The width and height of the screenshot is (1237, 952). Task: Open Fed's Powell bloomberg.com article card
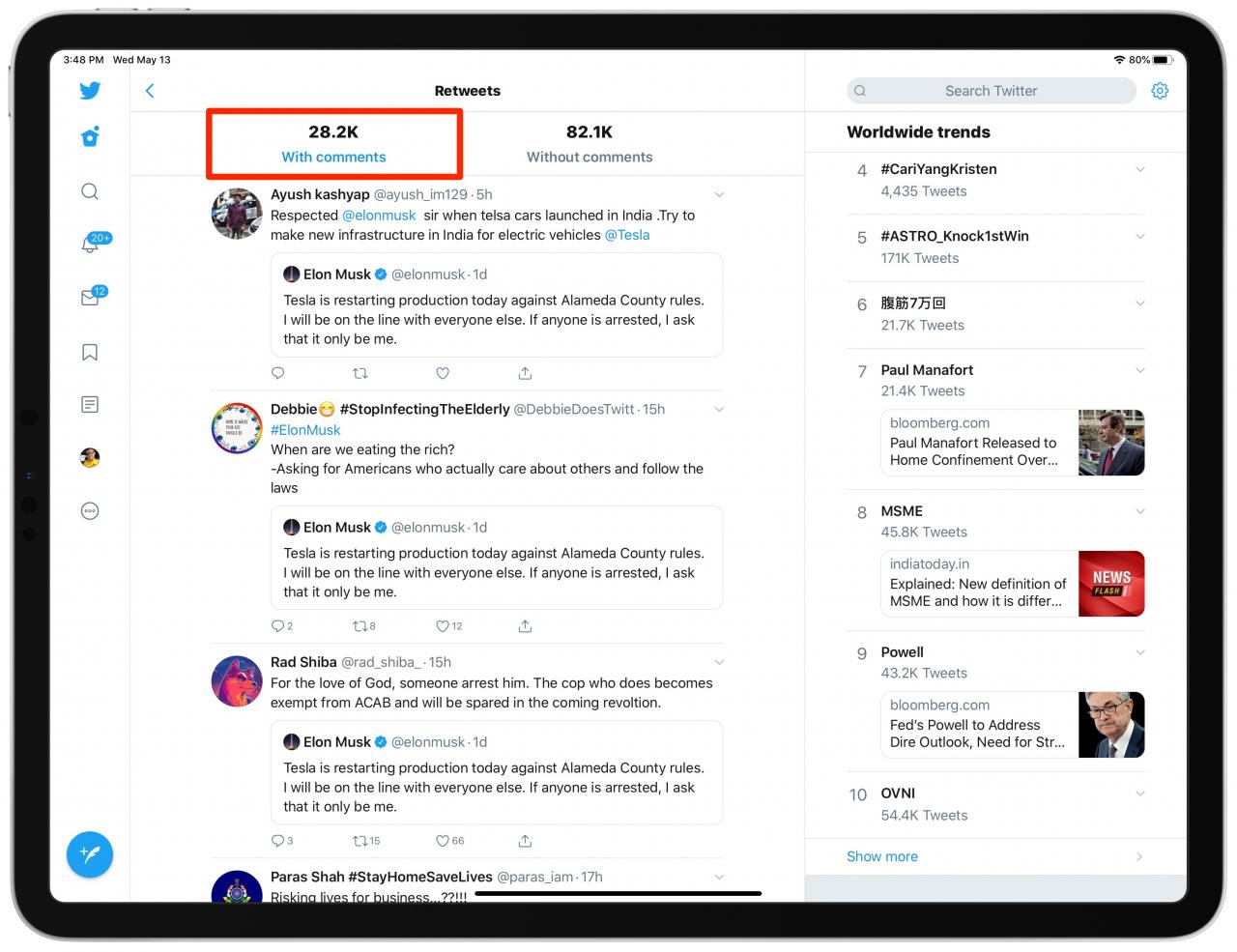tap(1013, 725)
